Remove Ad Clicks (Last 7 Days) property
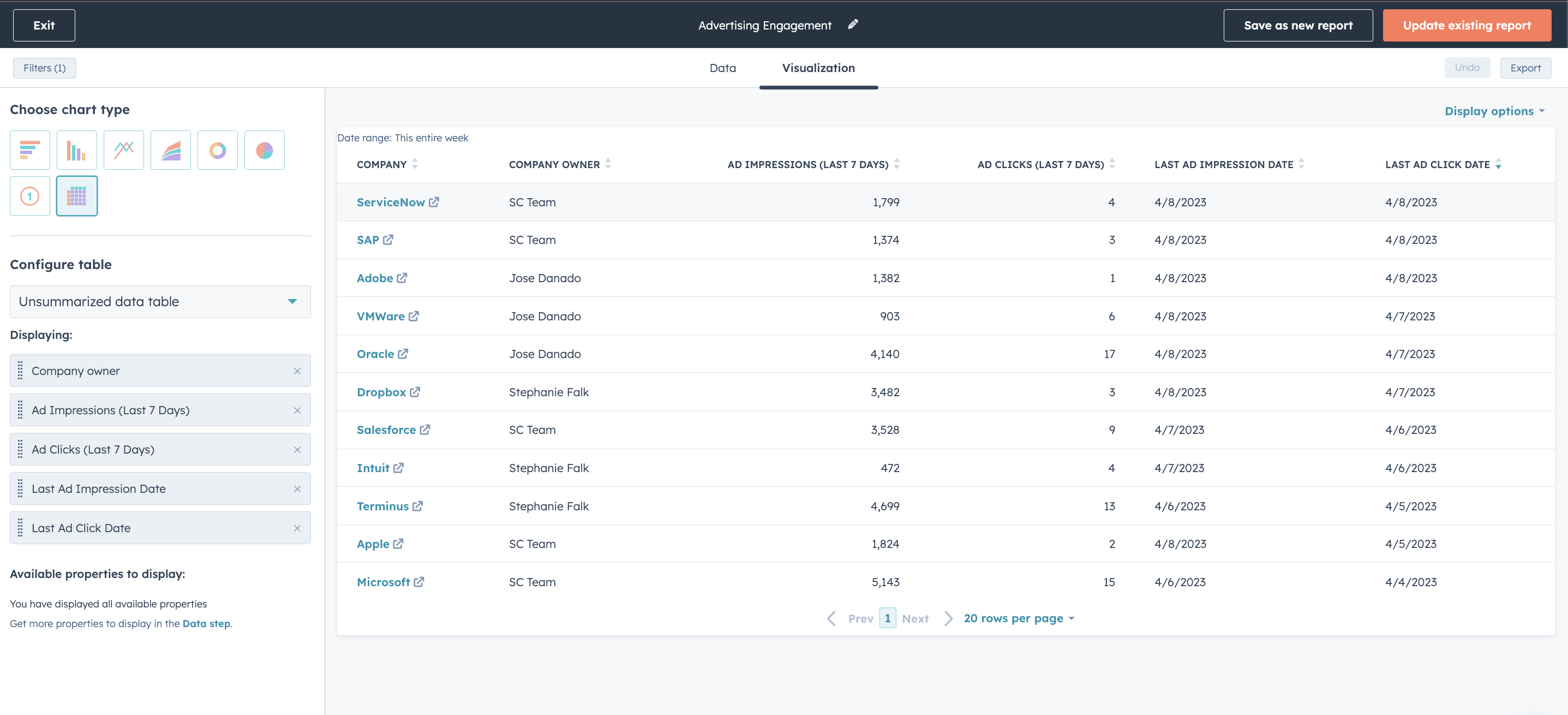The image size is (1568, 715). tap(297, 449)
